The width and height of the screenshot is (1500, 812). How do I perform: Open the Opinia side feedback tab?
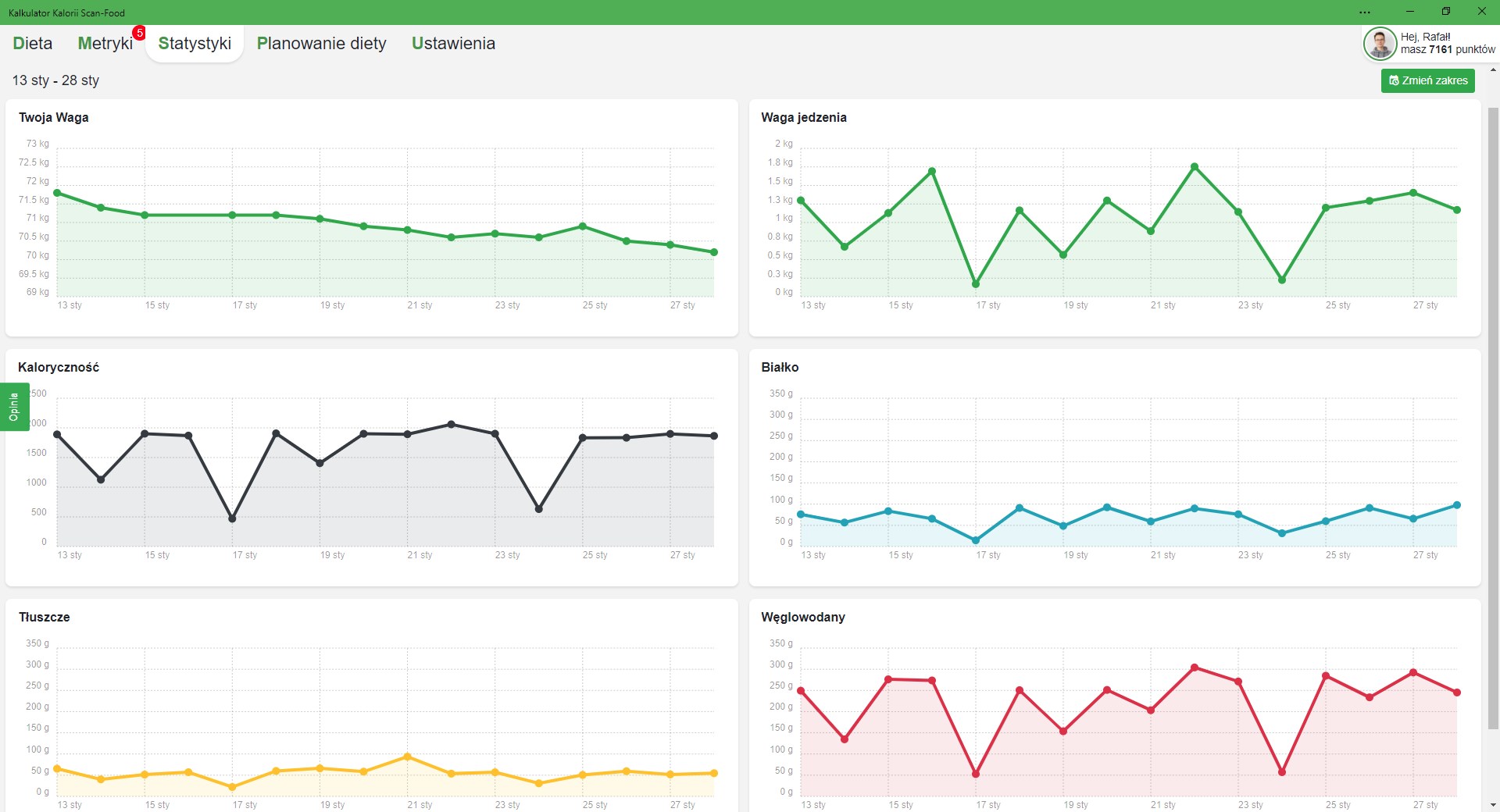[x=14, y=407]
